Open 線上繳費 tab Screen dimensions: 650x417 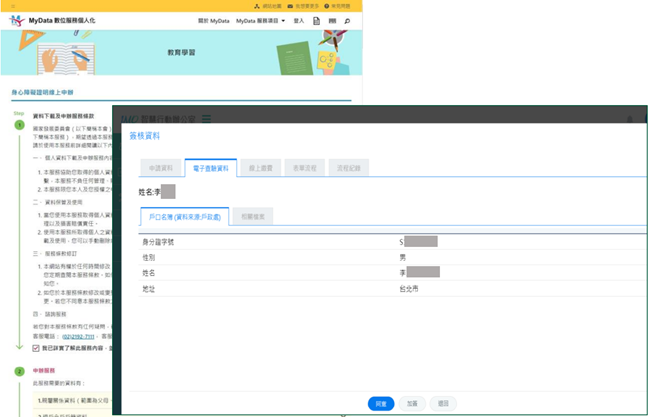point(261,168)
